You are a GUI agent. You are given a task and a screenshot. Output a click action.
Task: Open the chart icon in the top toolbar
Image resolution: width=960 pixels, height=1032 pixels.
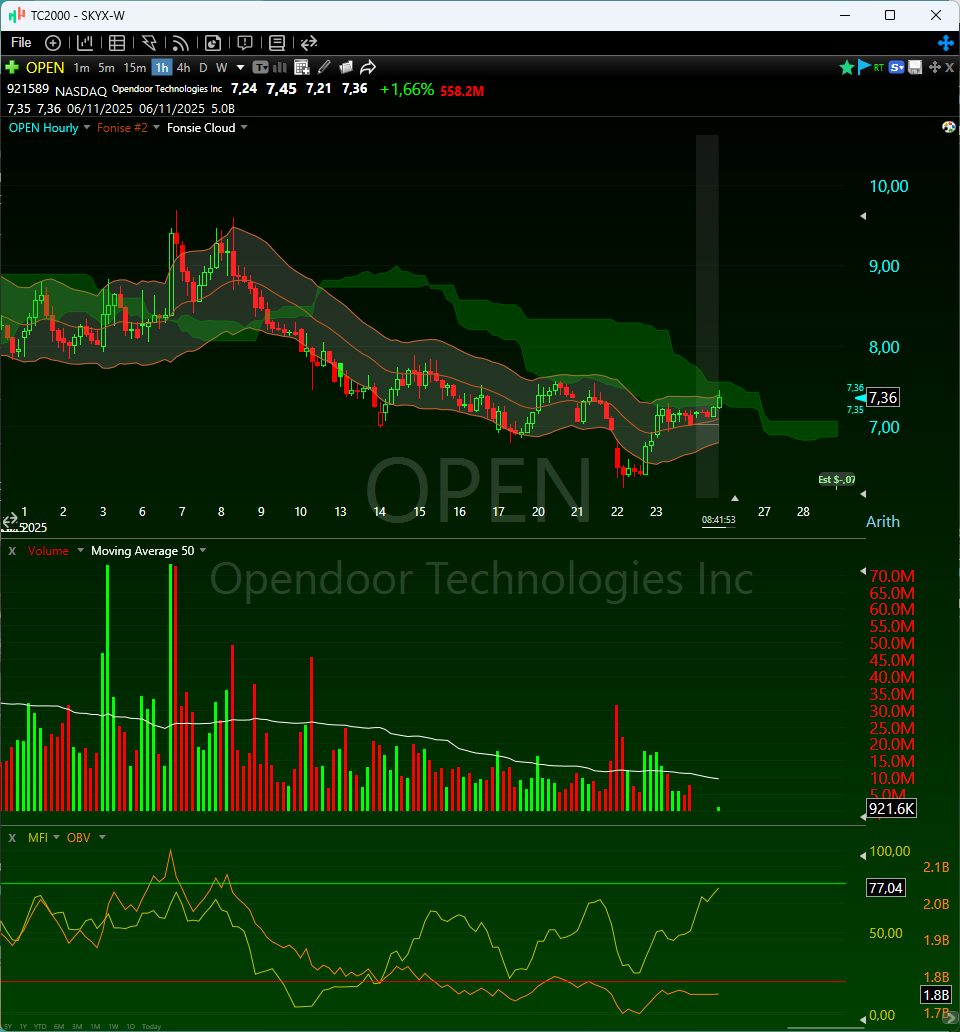coord(85,43)
